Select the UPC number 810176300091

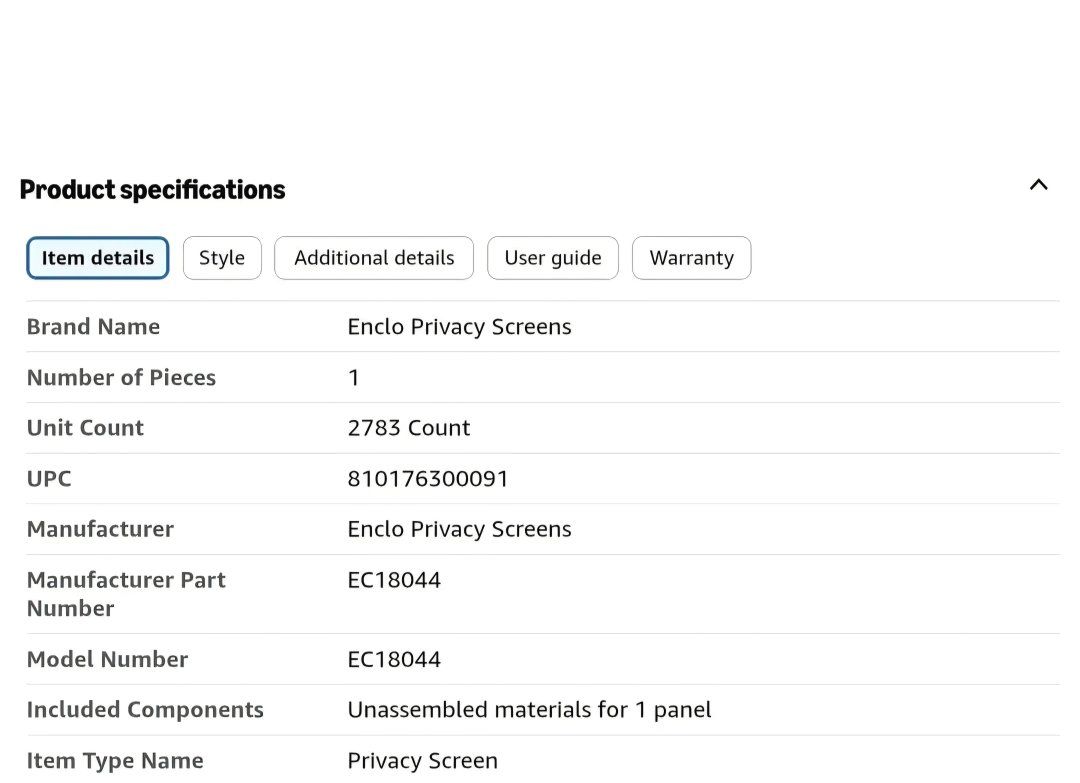428,479
